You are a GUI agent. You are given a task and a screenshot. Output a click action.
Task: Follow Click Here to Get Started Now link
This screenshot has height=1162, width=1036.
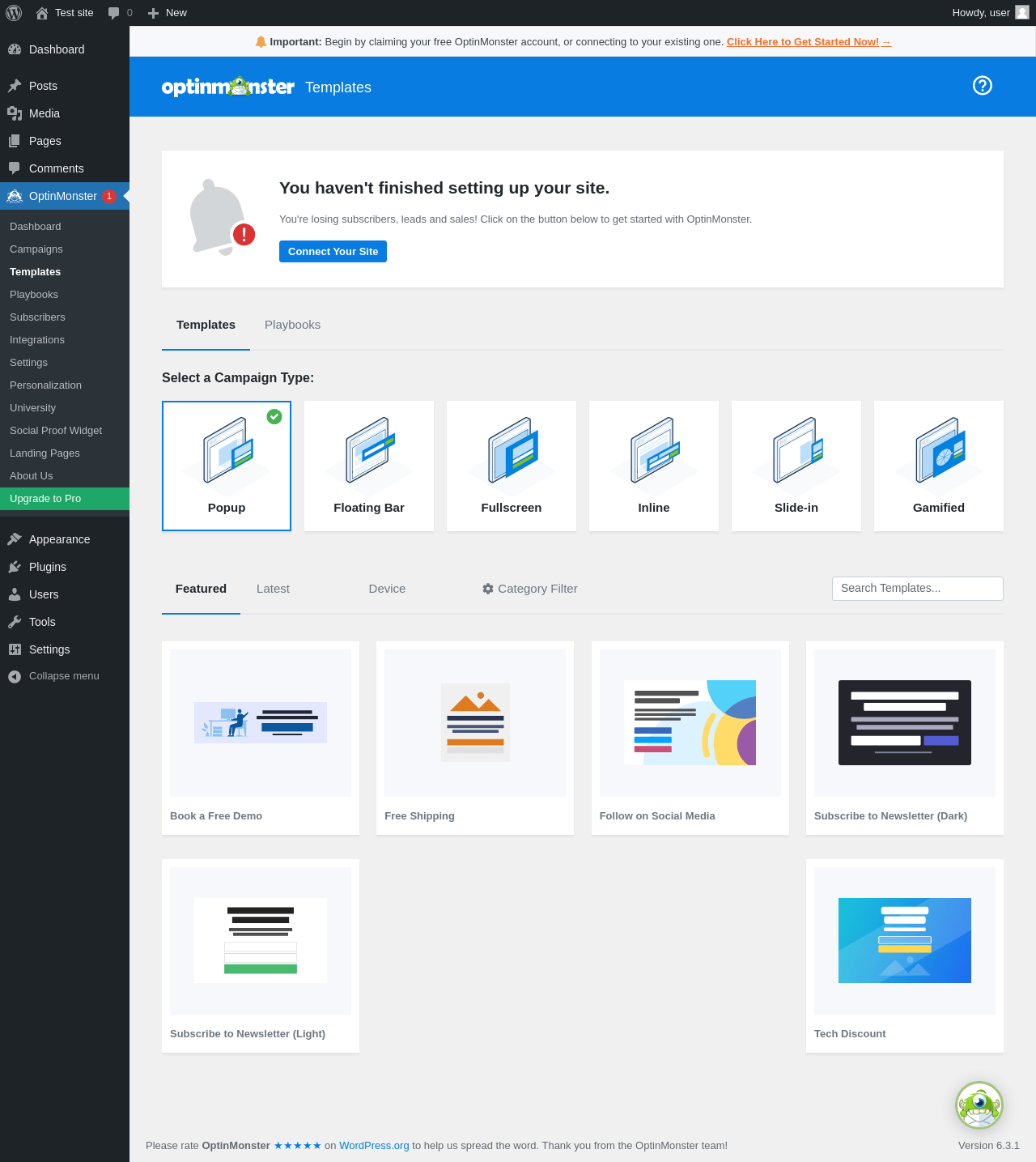809,42
